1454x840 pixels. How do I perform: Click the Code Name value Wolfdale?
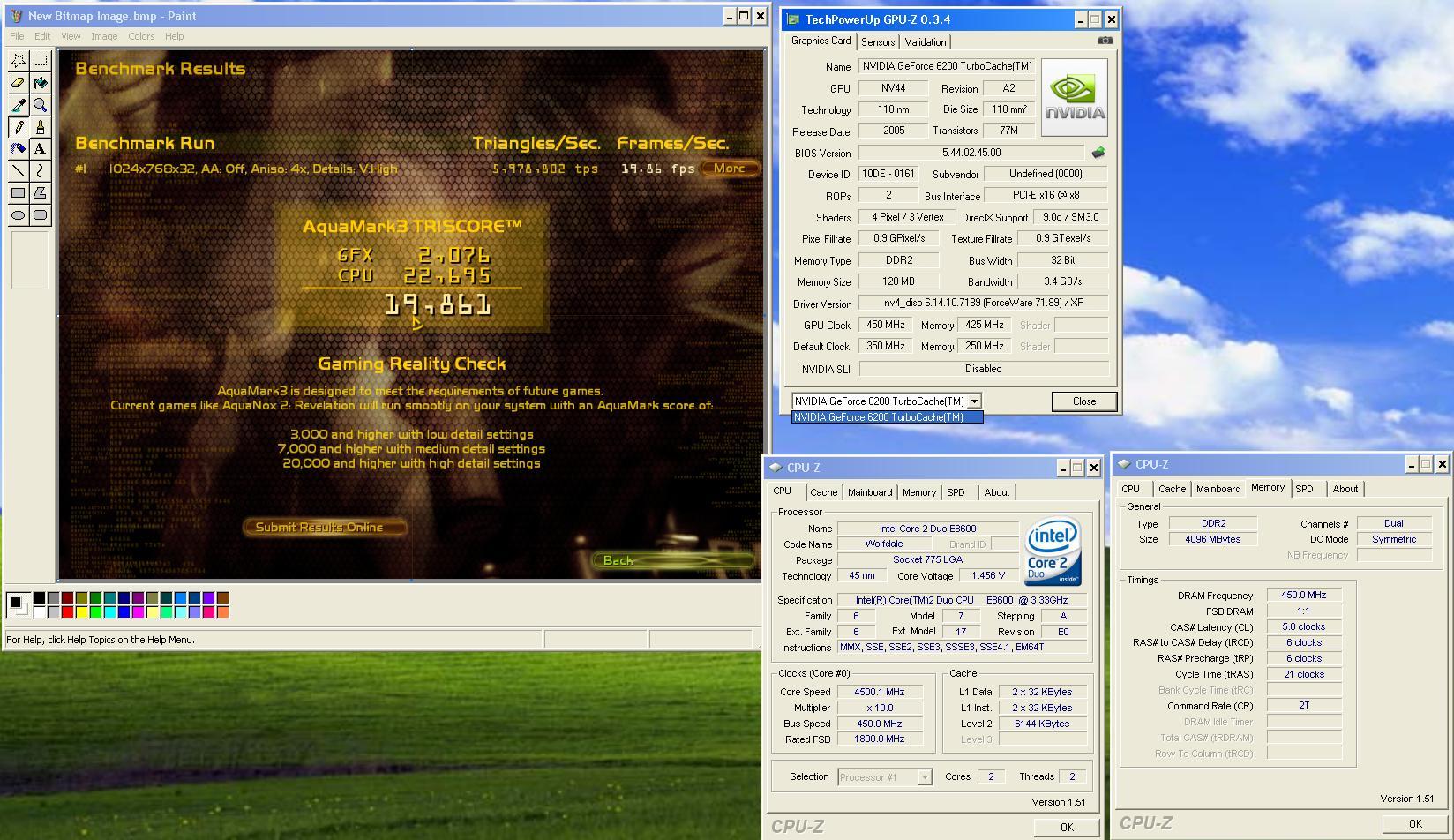[884, 544]
